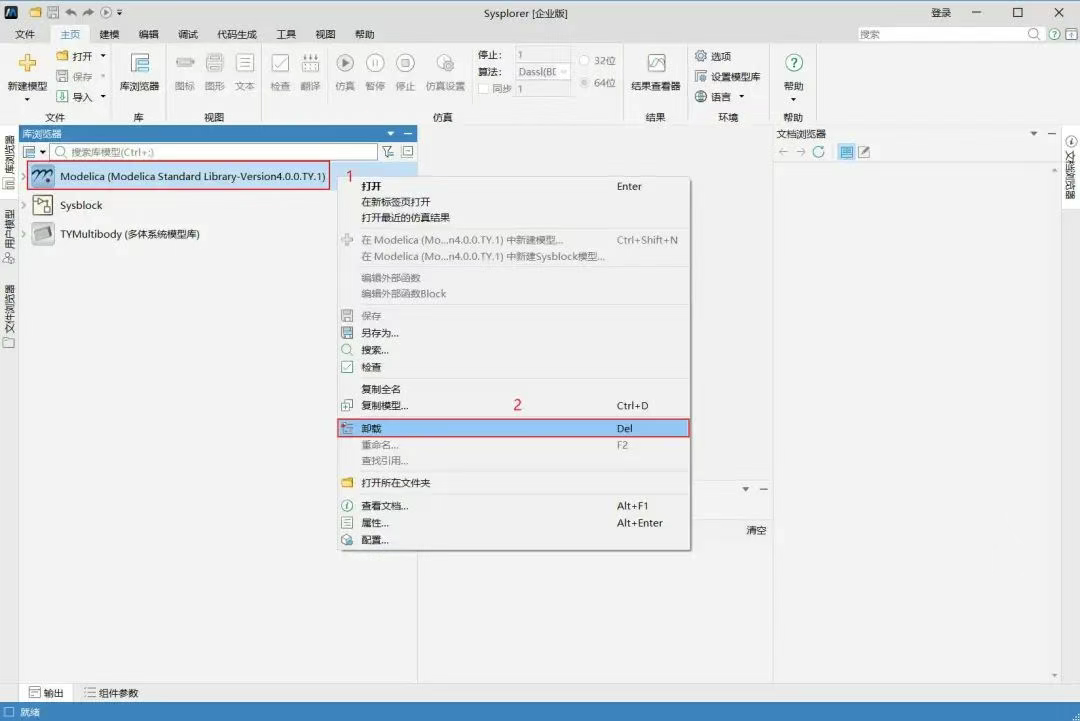
Task: Open 仿真设置 simulation settings icon
Action: point(445,63)
